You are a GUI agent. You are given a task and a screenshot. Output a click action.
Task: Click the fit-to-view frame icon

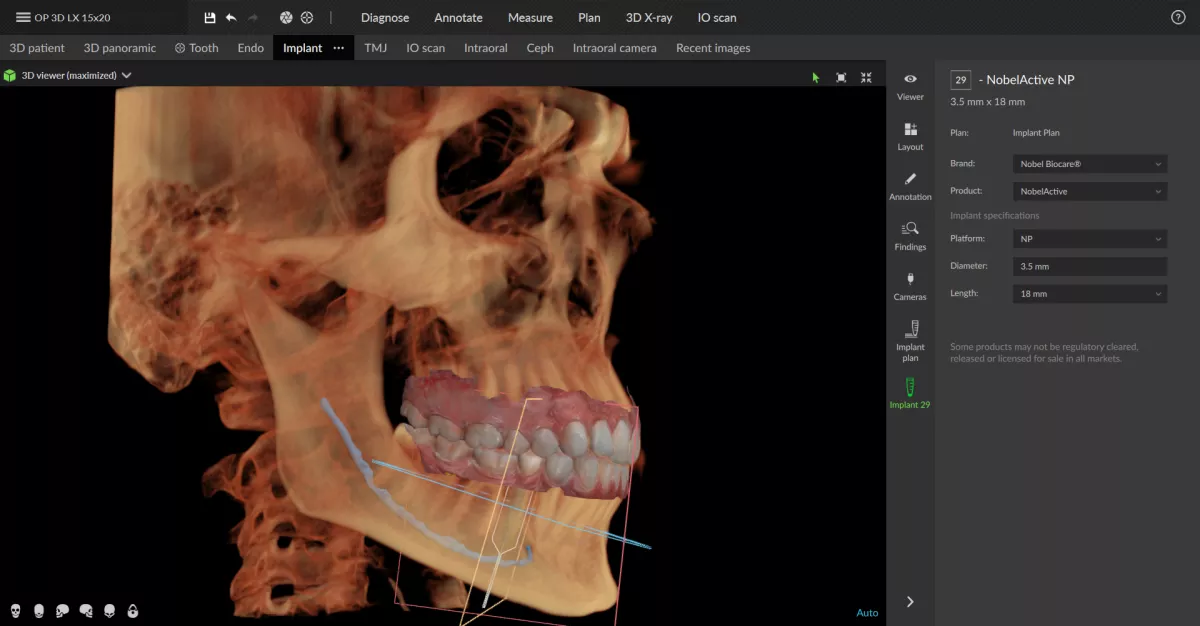tap(841, 77)
